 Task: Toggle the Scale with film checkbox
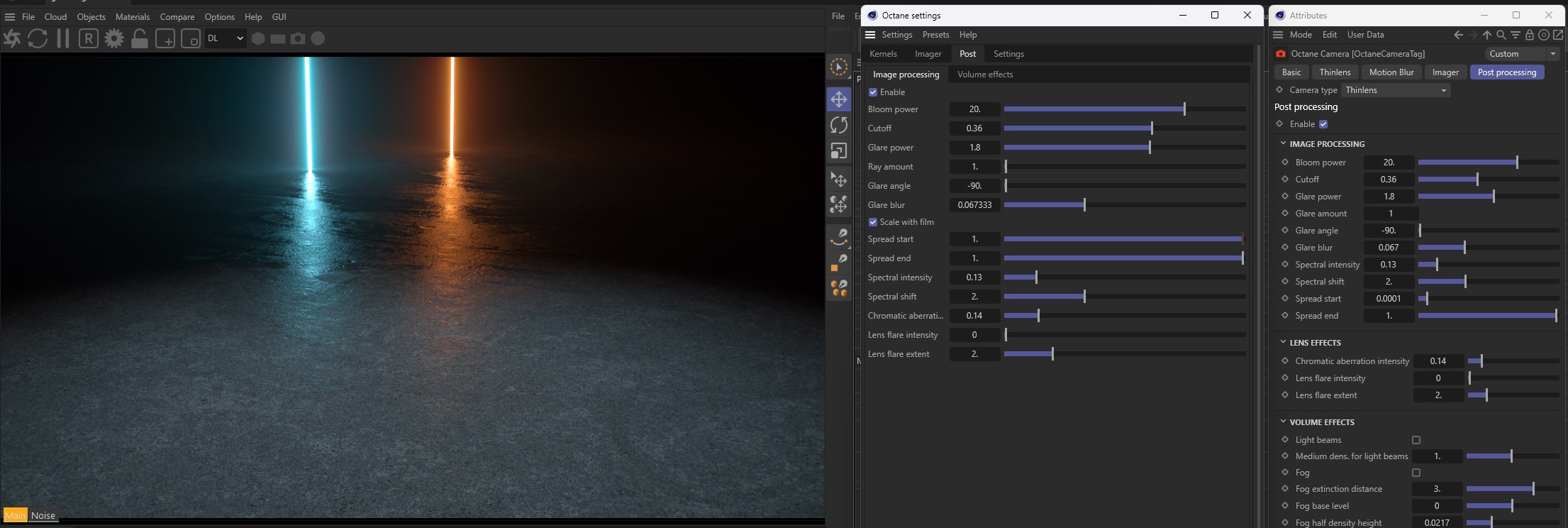(x=873, y=222)
